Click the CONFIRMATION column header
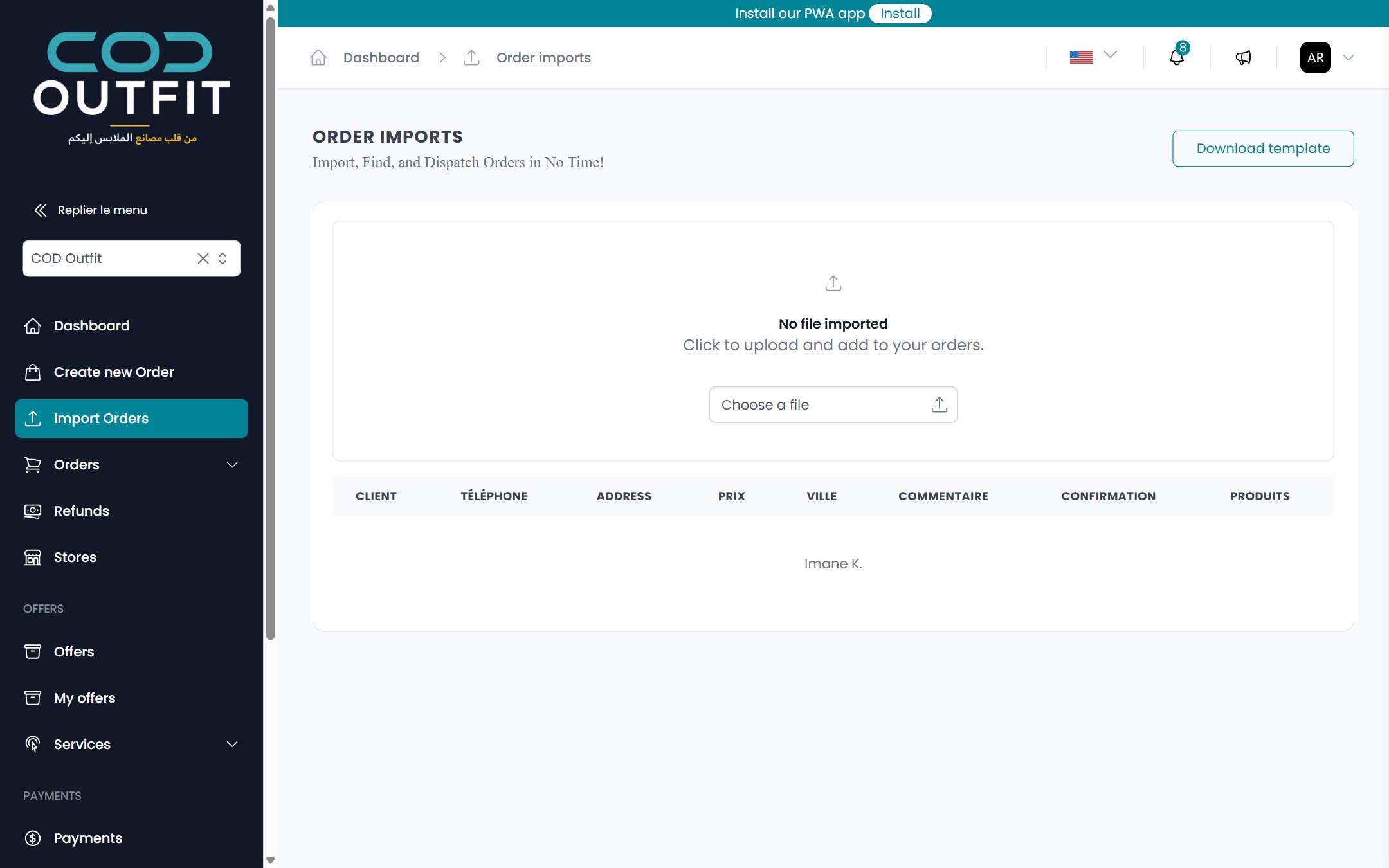This screenshot has width=1389, height=868. [x=1109, y=496]
